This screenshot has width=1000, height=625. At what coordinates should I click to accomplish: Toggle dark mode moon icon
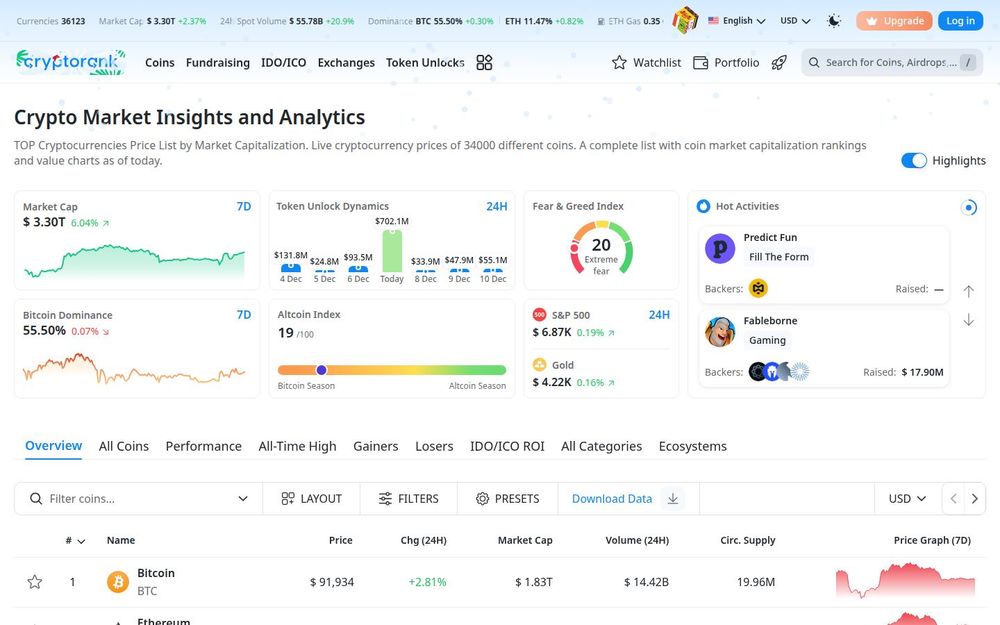(834, 21)
